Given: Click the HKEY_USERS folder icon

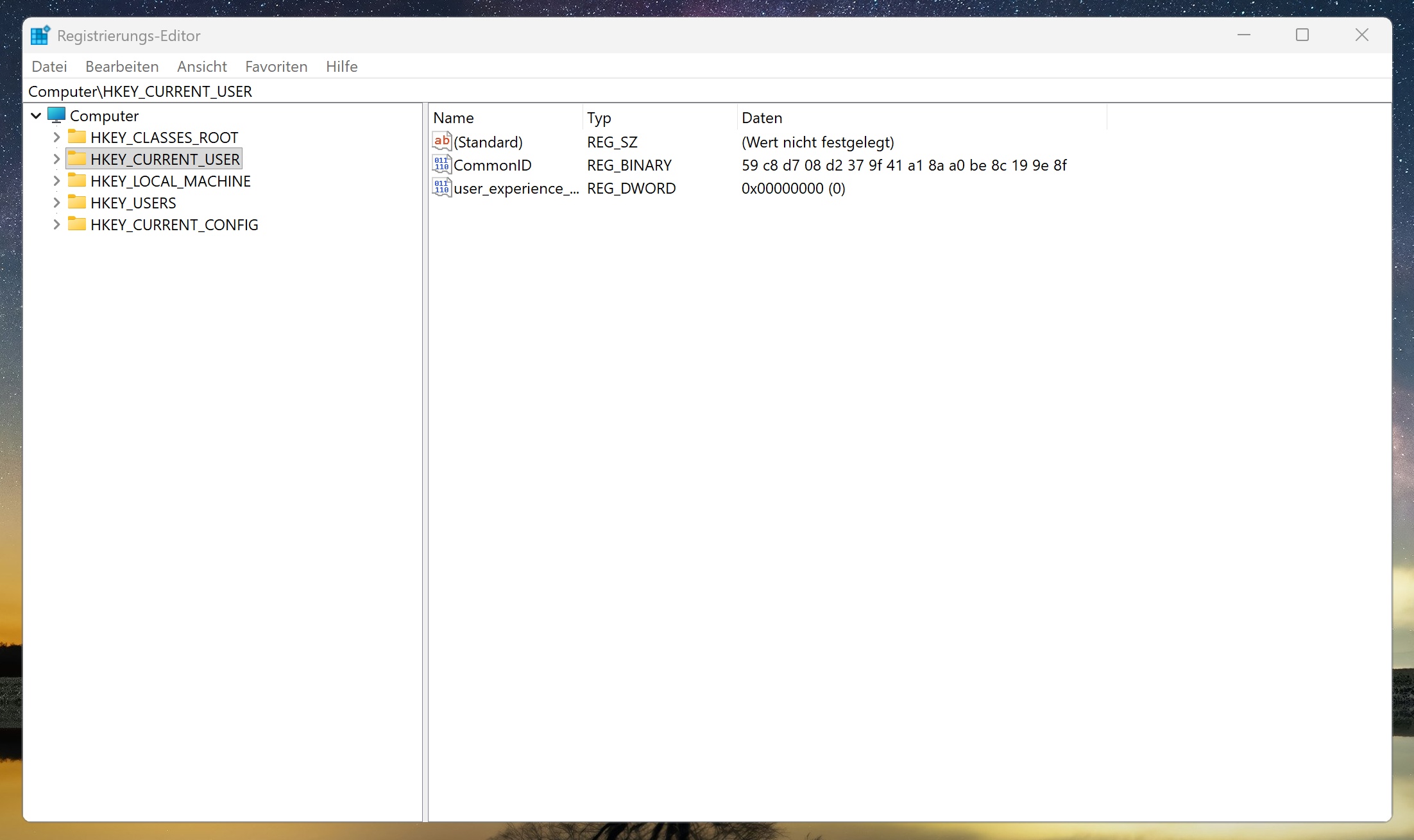Looking at the screenshot, I should click(x=77, y=202).
